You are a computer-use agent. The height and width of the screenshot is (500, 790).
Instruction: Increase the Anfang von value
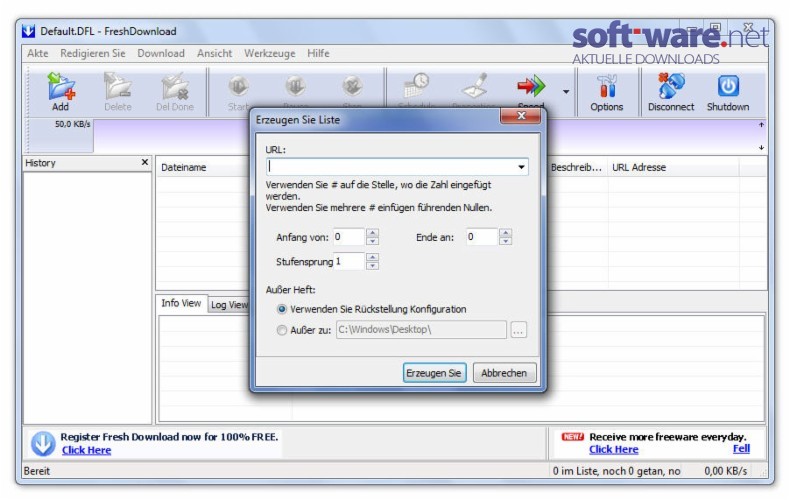point(372,232)
